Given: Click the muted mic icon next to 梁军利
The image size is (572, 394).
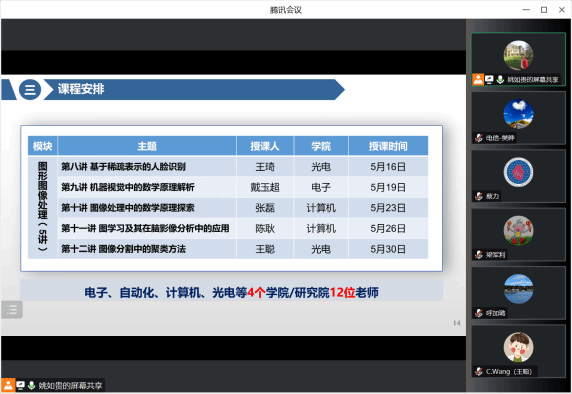Looking at the screenshot, I should pos(479,255).
